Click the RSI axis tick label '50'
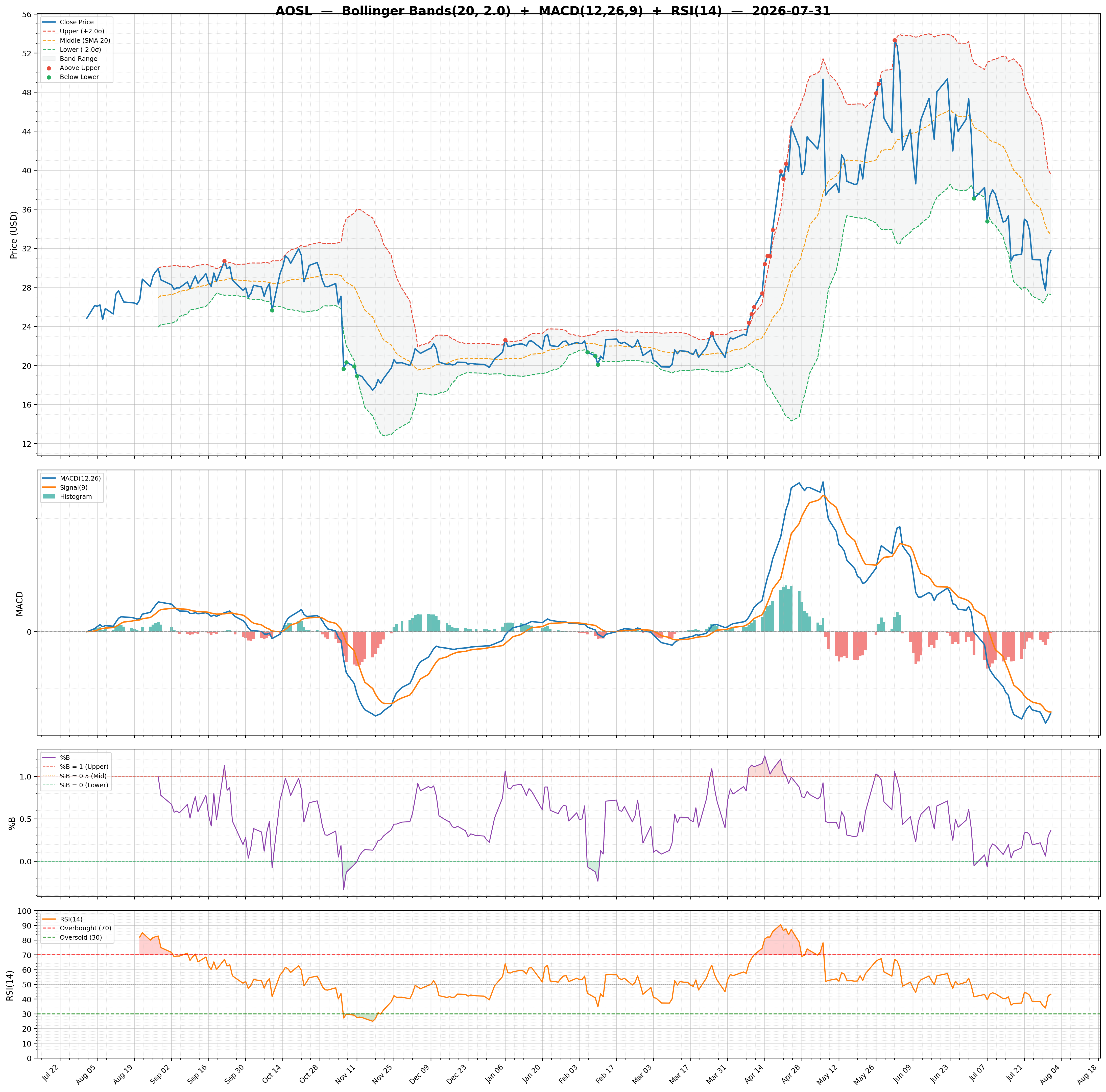This screenshot has width=1106, height=1092. 27,984
